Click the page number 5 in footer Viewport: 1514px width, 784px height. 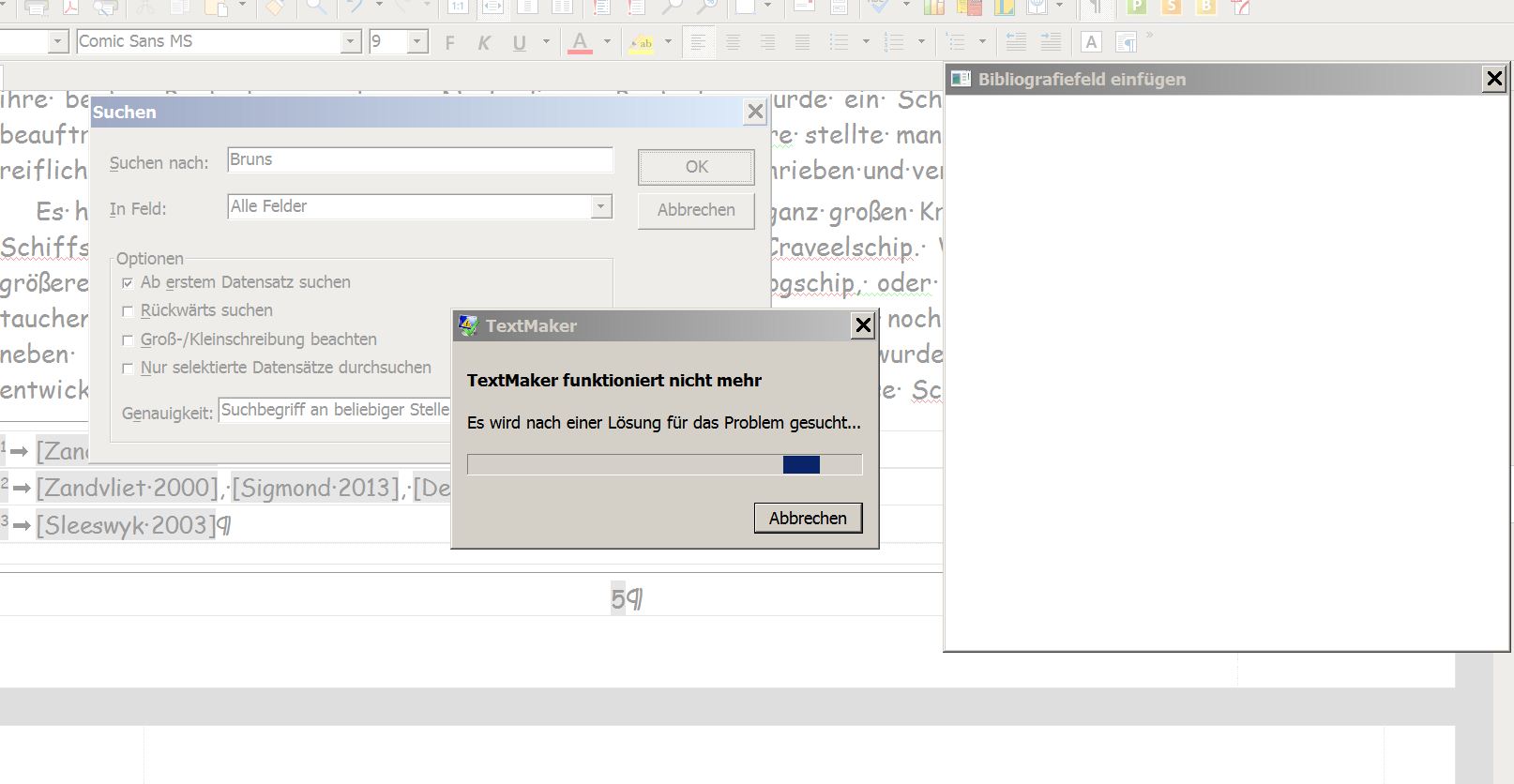tap(618, 598)
